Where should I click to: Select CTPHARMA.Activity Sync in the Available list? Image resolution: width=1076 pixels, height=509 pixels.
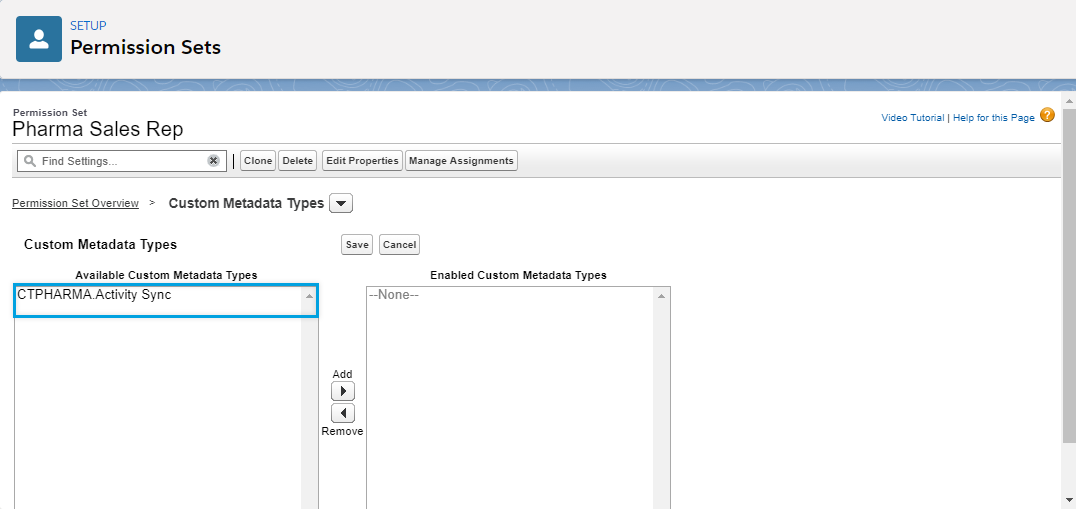point(94,295)
